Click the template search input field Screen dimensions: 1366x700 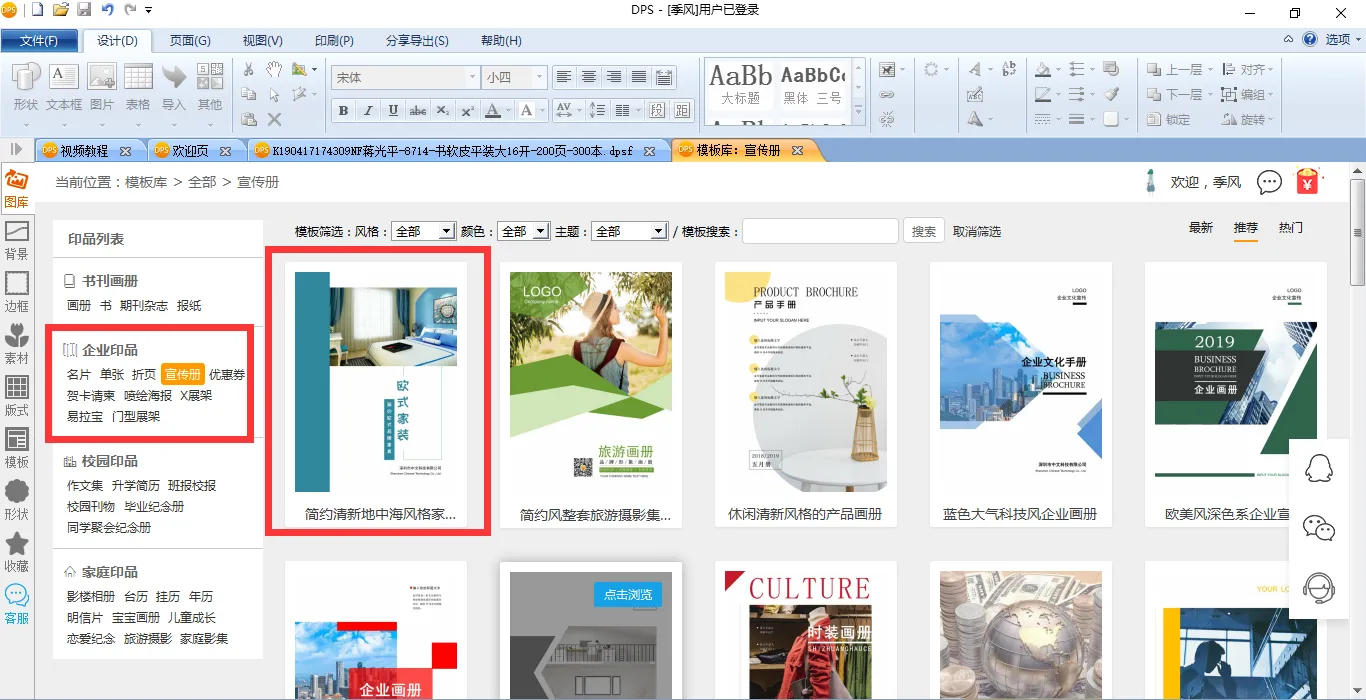(x=819, y=231)
